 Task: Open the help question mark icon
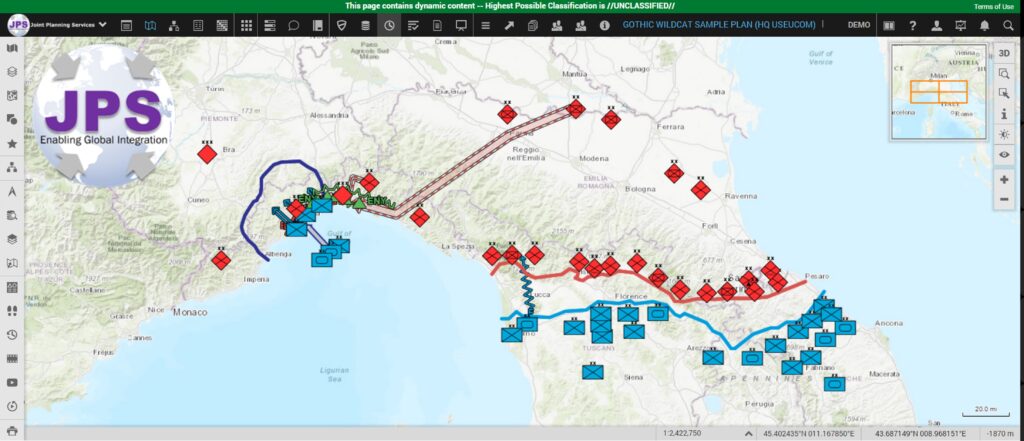[x=912, y=24]
